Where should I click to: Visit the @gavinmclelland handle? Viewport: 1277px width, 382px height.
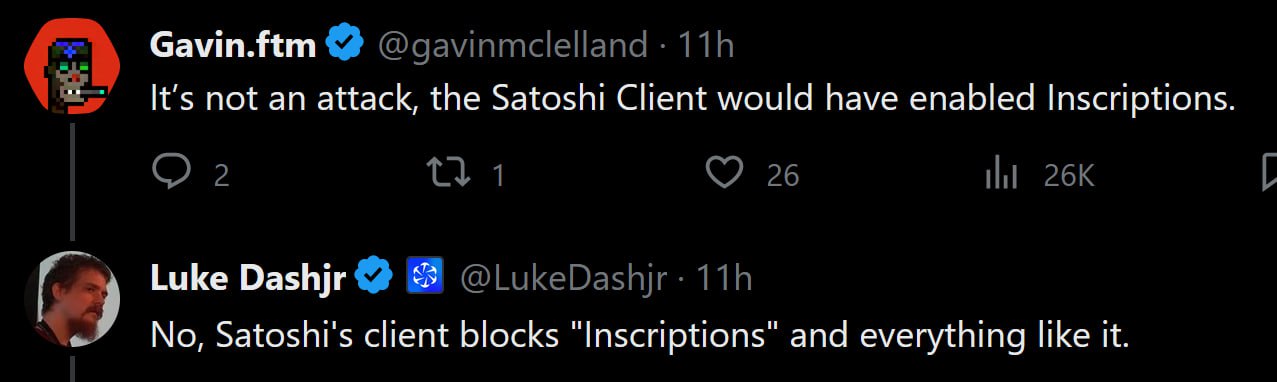511,45
